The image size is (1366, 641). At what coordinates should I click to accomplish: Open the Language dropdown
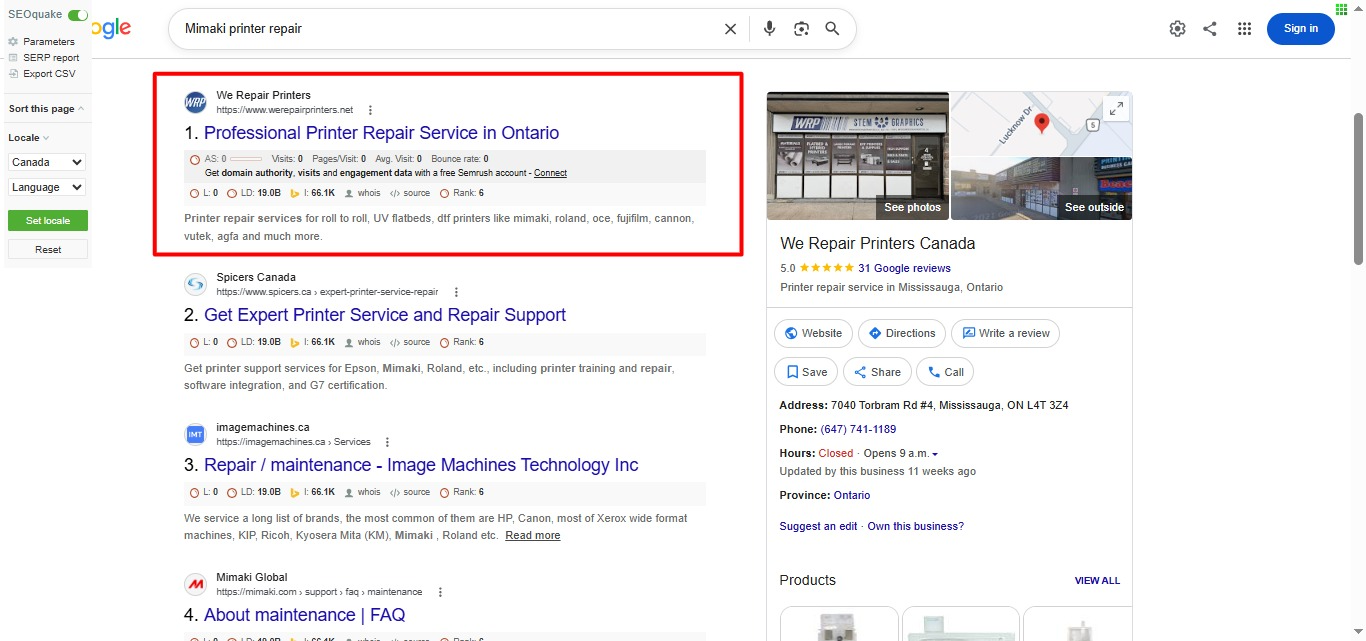point(47,187)
